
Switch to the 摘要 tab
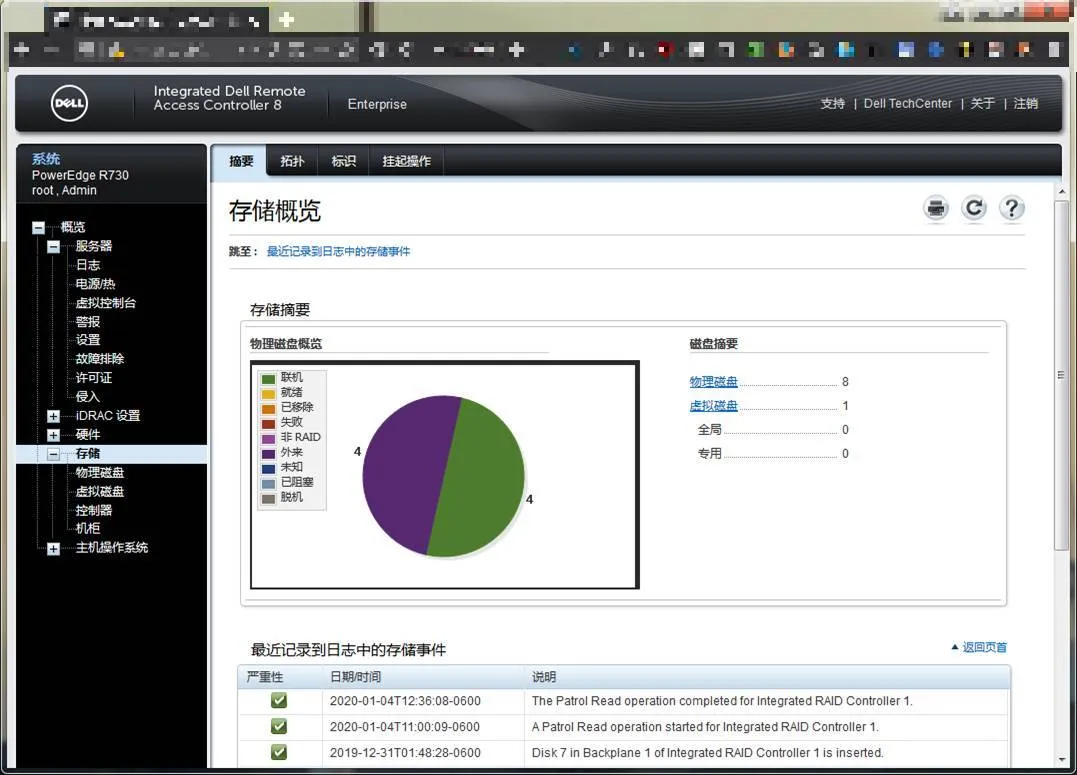coord(241,161)
